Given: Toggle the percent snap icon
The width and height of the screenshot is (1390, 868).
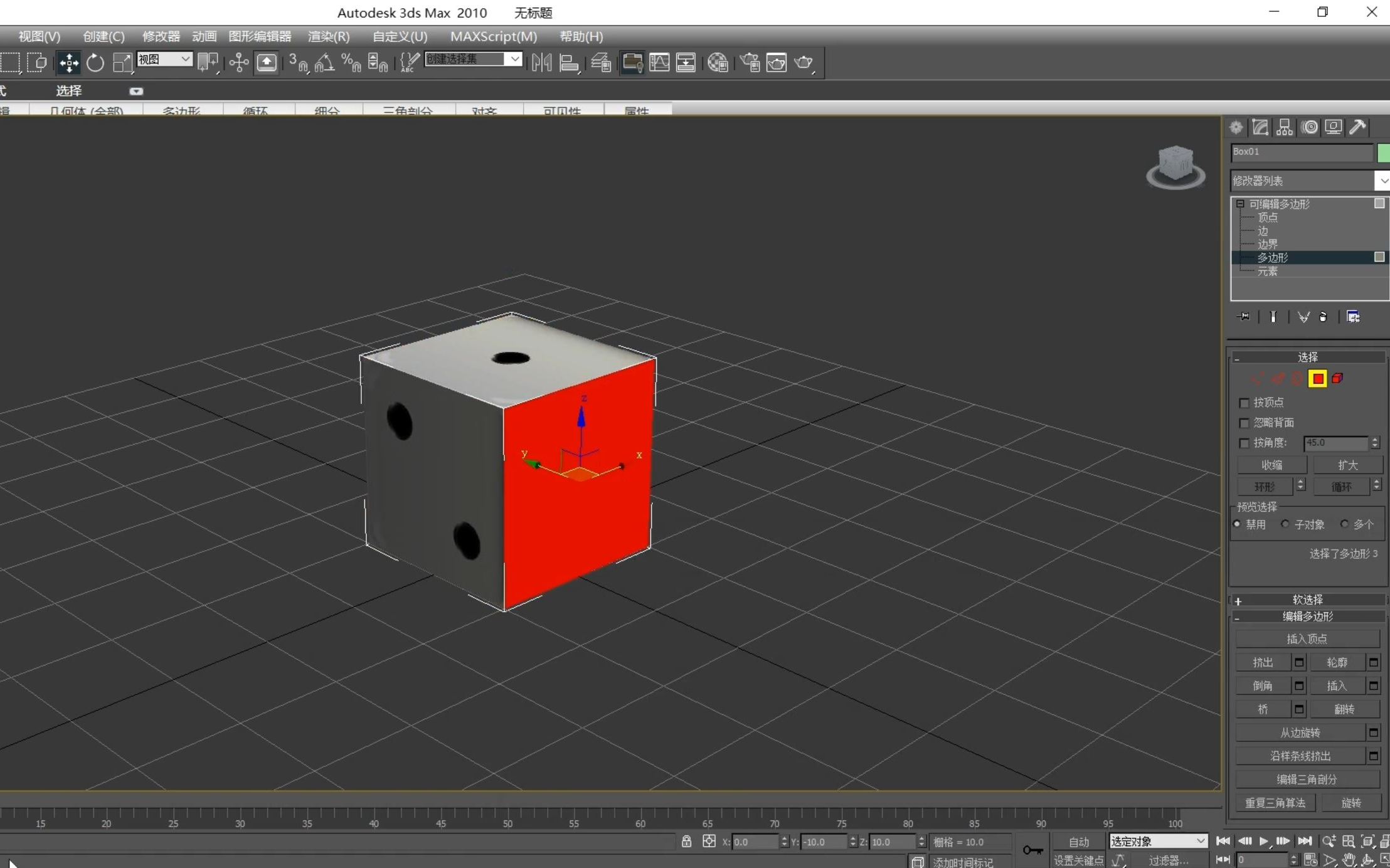Looking at the screenshot, I should point(351,63).
